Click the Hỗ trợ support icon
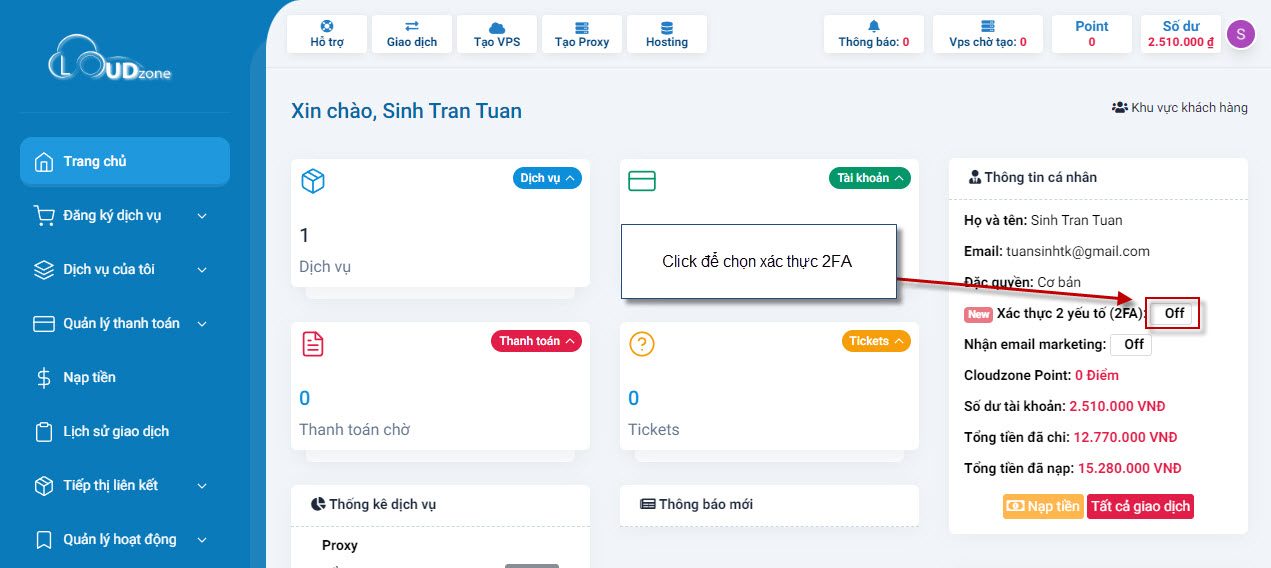The height and width of the screenshot is (568, 1271). click(x=326, y=27)
